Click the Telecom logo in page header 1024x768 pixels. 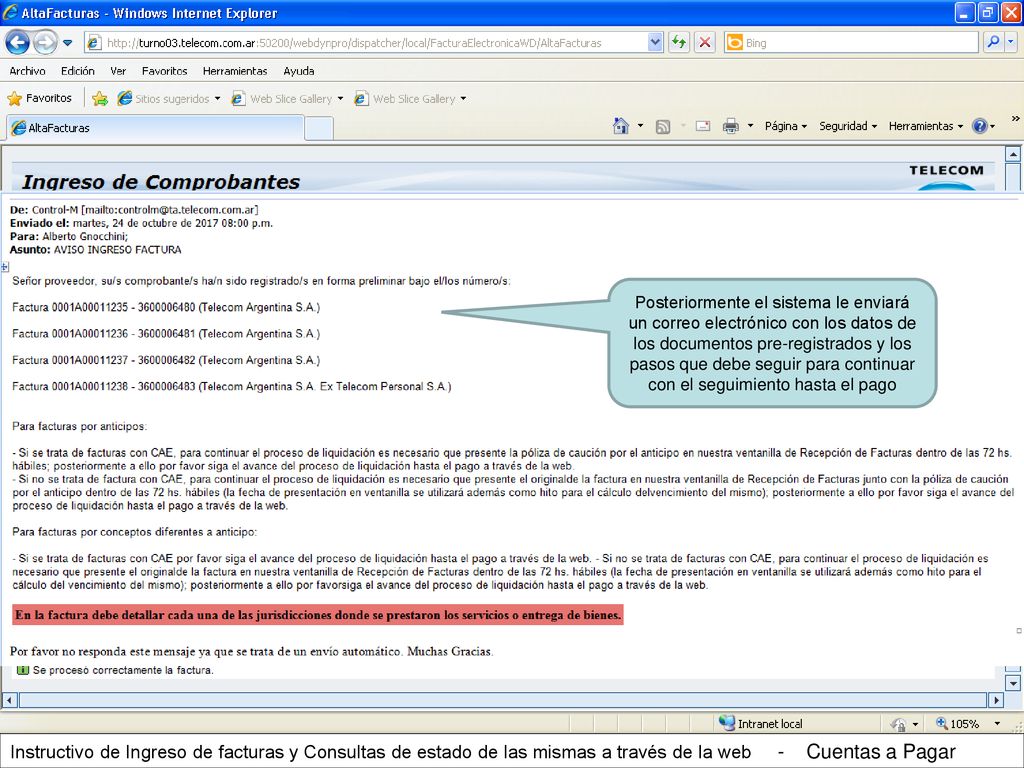pyautogui.click(x=946, y=176)
